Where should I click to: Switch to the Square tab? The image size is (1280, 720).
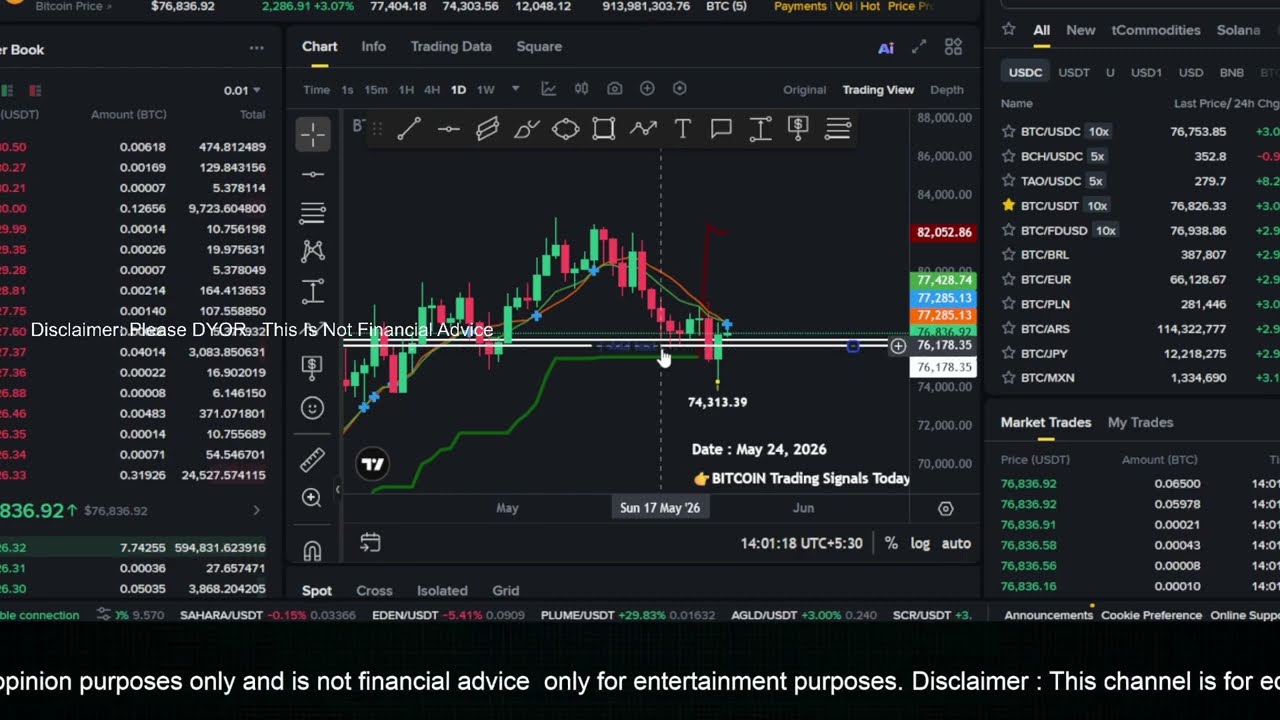click(539, 47)
